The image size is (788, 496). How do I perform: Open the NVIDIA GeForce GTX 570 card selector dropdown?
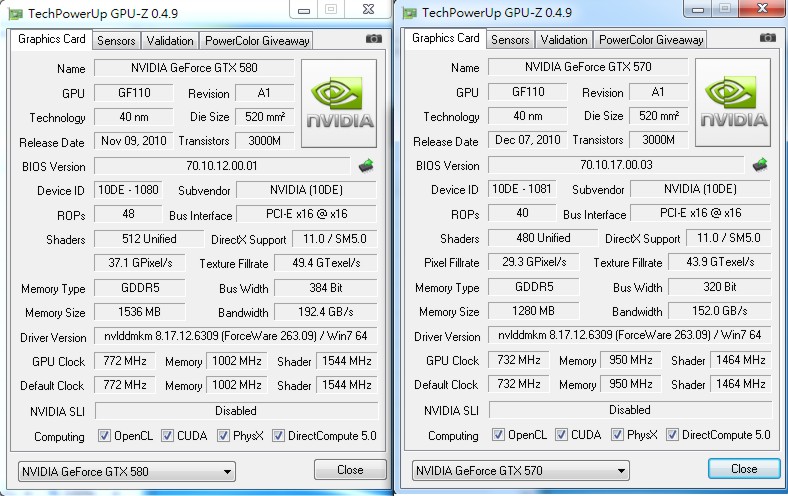pyautogui.click(x=521, y=470)
